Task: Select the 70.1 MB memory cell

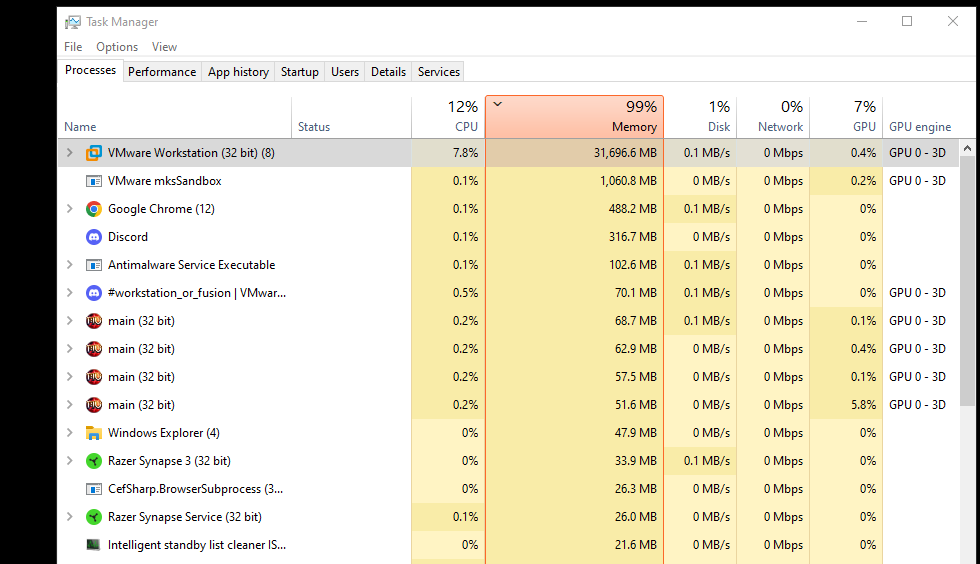Action: [x=574, y=293]
